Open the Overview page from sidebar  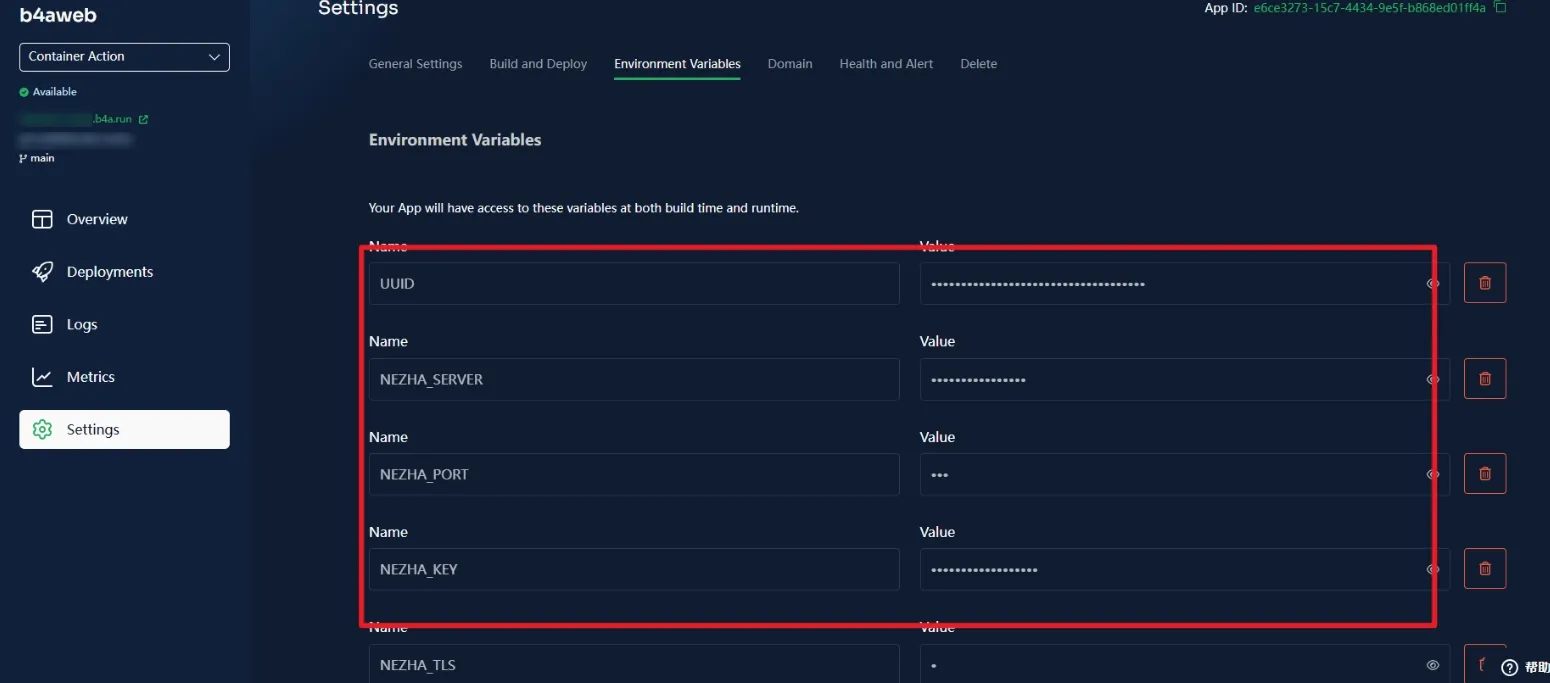click(96, 219)
